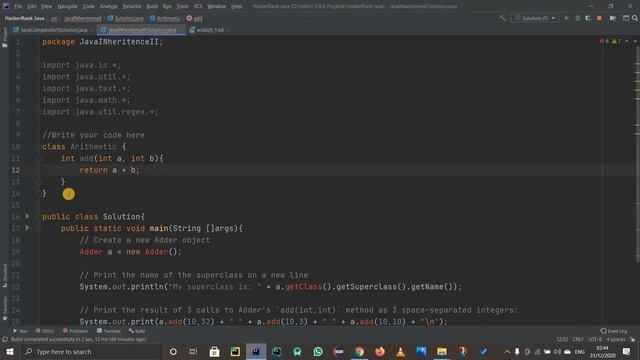The width and height of the screenshot is (640, 360).
Task: Open the Terminal tool window
Action: point(109,331)
